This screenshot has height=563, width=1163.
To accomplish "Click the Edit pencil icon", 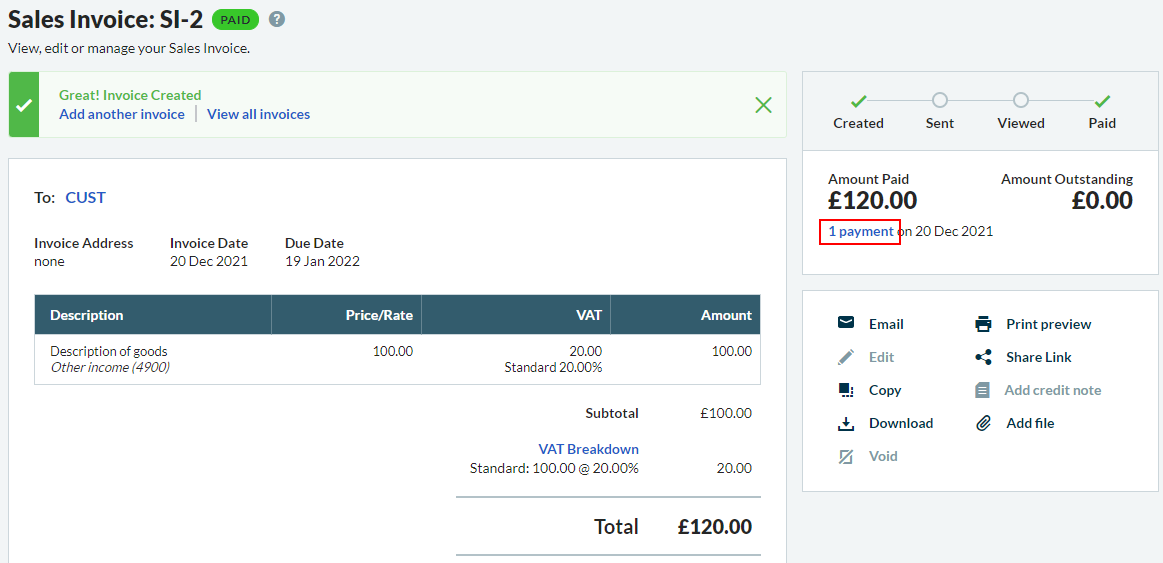I will (846, 357).
